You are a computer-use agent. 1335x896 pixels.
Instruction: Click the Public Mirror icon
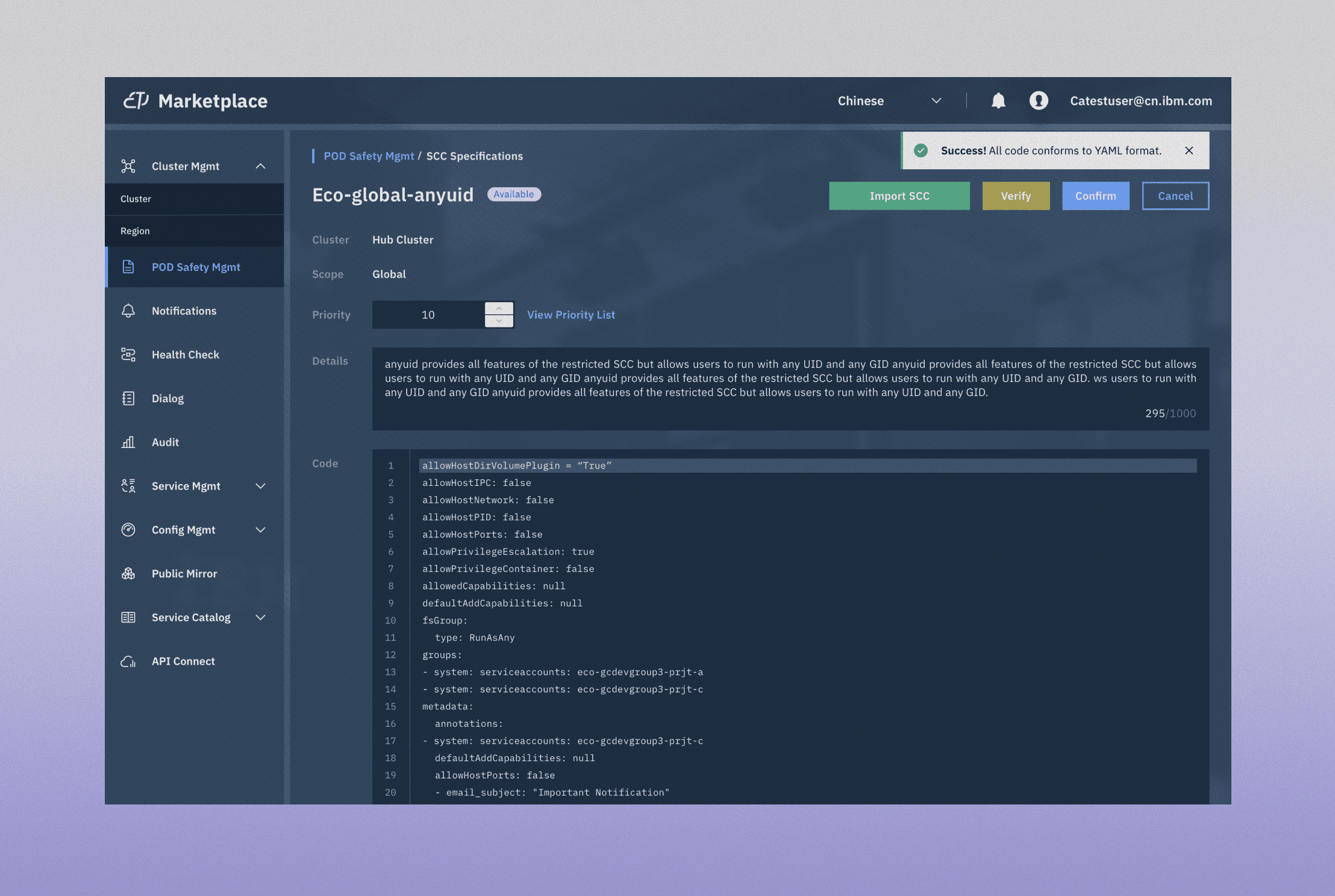(128, 574)
